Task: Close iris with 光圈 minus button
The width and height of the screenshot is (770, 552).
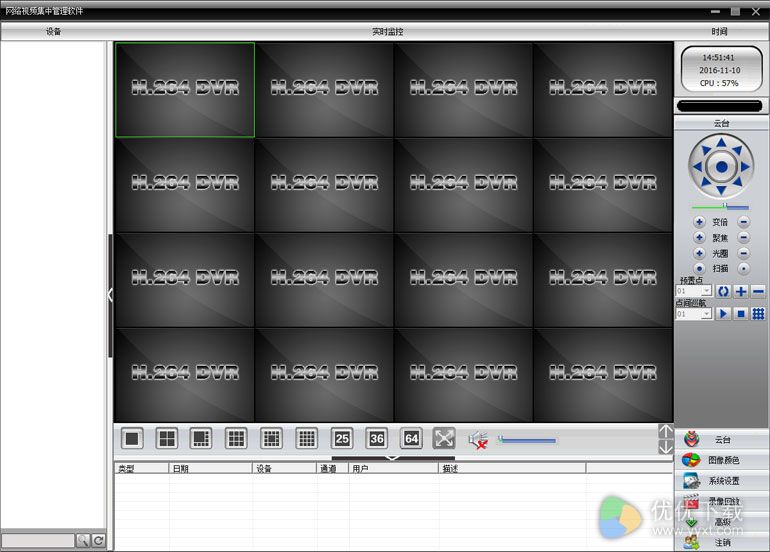Action: click(744, 253)
